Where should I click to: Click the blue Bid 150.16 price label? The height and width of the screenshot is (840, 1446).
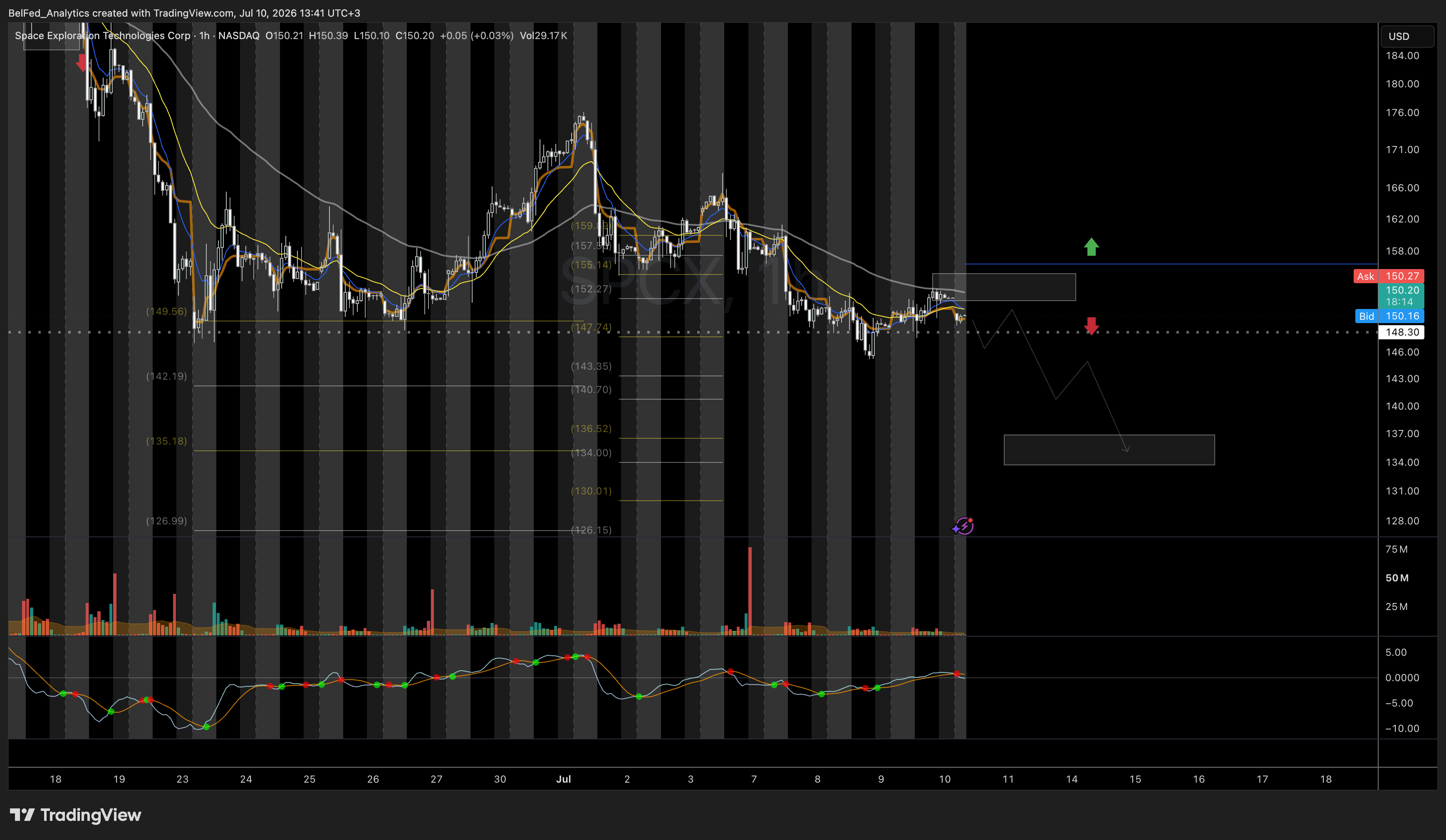(x=1389, y=316)
